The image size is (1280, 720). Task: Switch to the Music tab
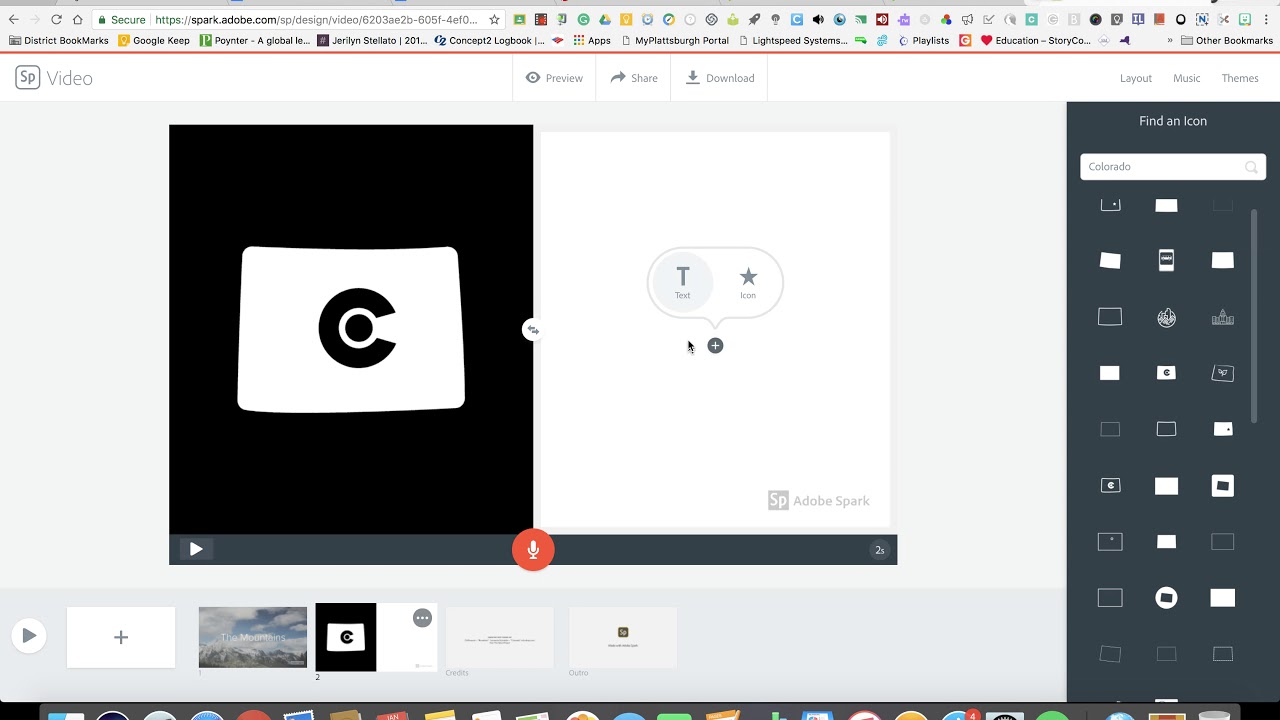click(x=1186, y=77)
